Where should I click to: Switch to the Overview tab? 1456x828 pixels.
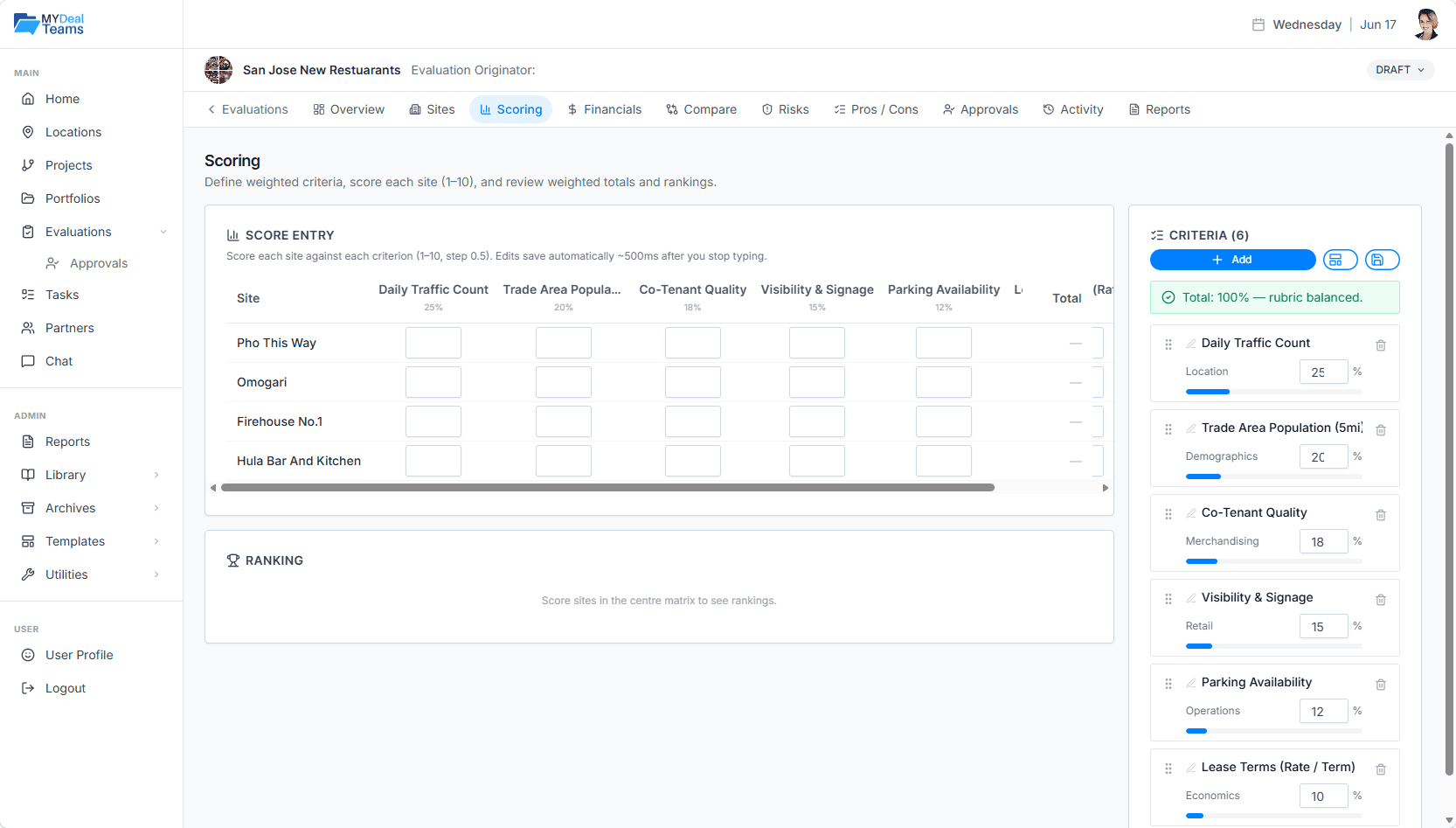click(x=349, y=109)
